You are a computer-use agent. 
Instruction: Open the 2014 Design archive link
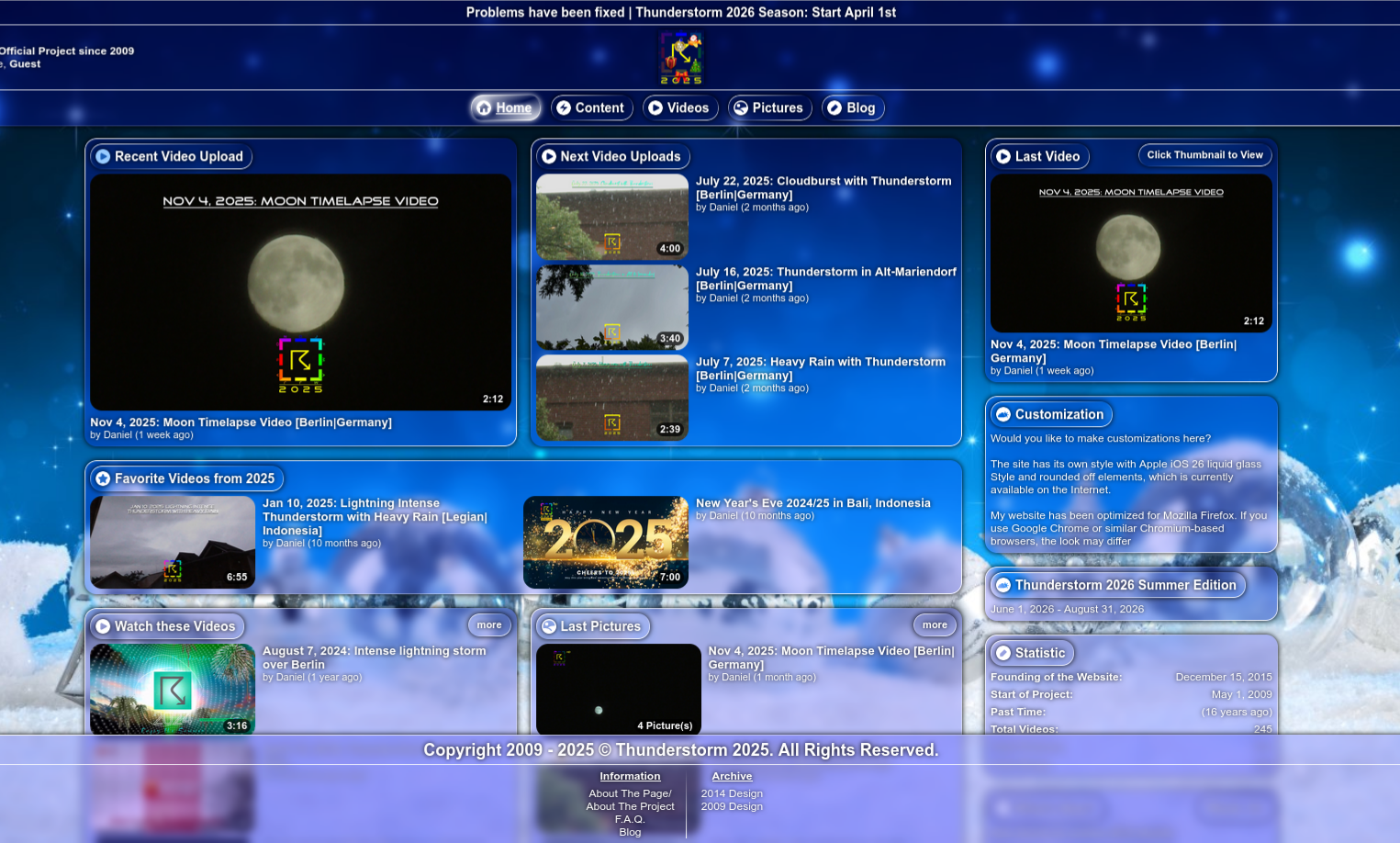tap(732, 793)
